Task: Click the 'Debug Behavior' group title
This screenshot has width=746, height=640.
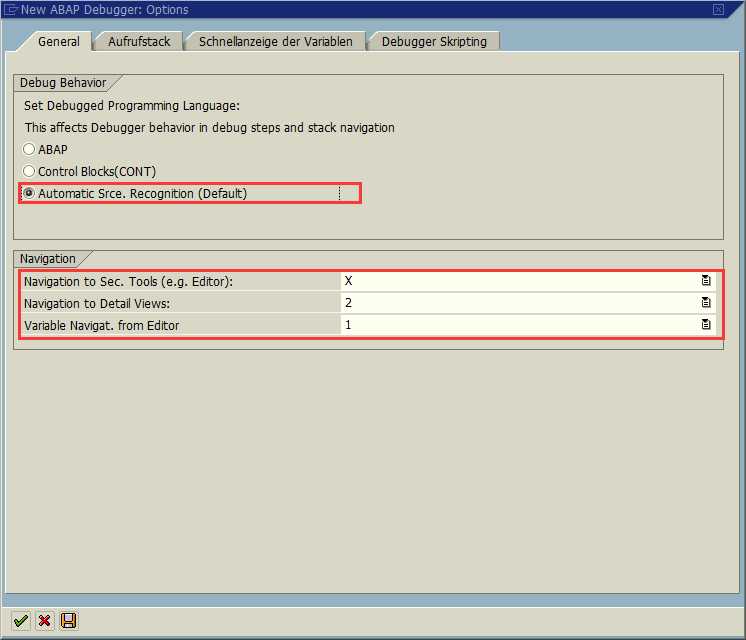Action: pos(63,83)
